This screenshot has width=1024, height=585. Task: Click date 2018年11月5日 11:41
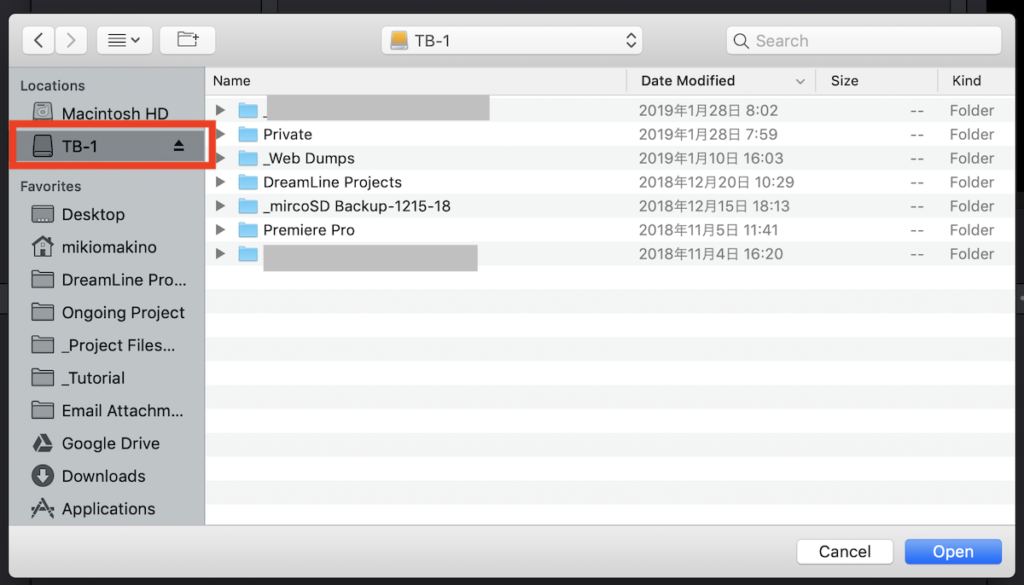pyautogui.click(x=708, y=230)
